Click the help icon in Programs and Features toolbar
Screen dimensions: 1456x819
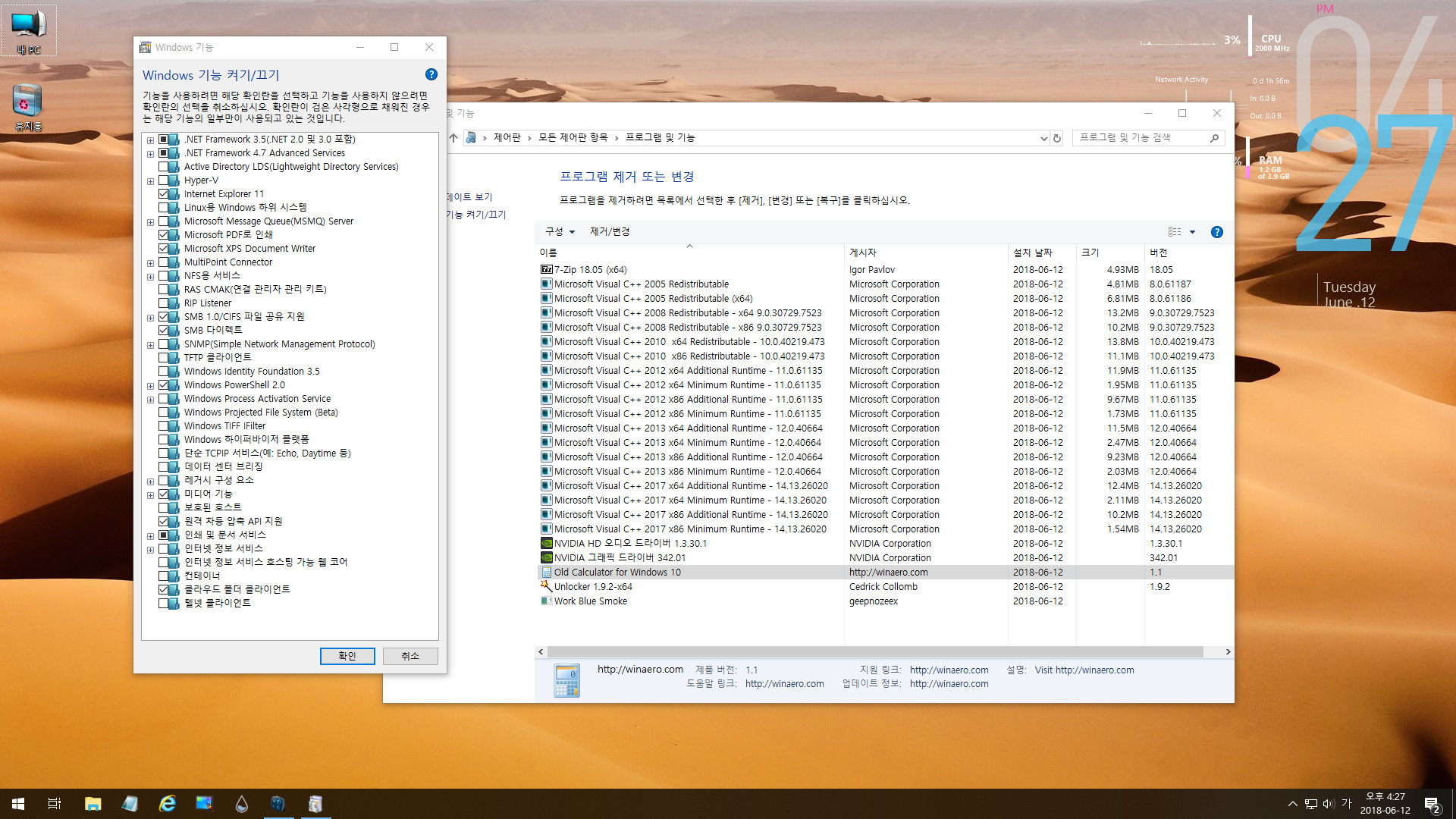click(x=1216, y=232)
